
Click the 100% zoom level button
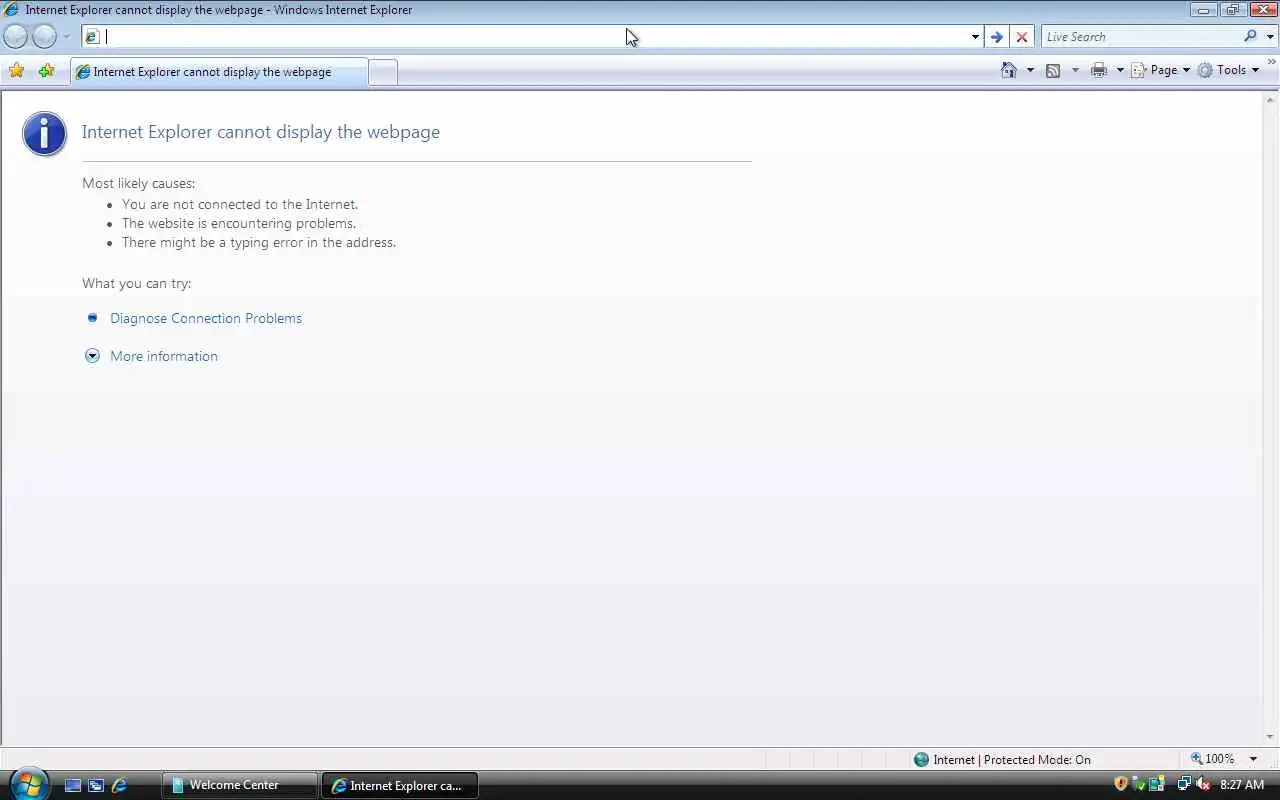[1211, 759]
